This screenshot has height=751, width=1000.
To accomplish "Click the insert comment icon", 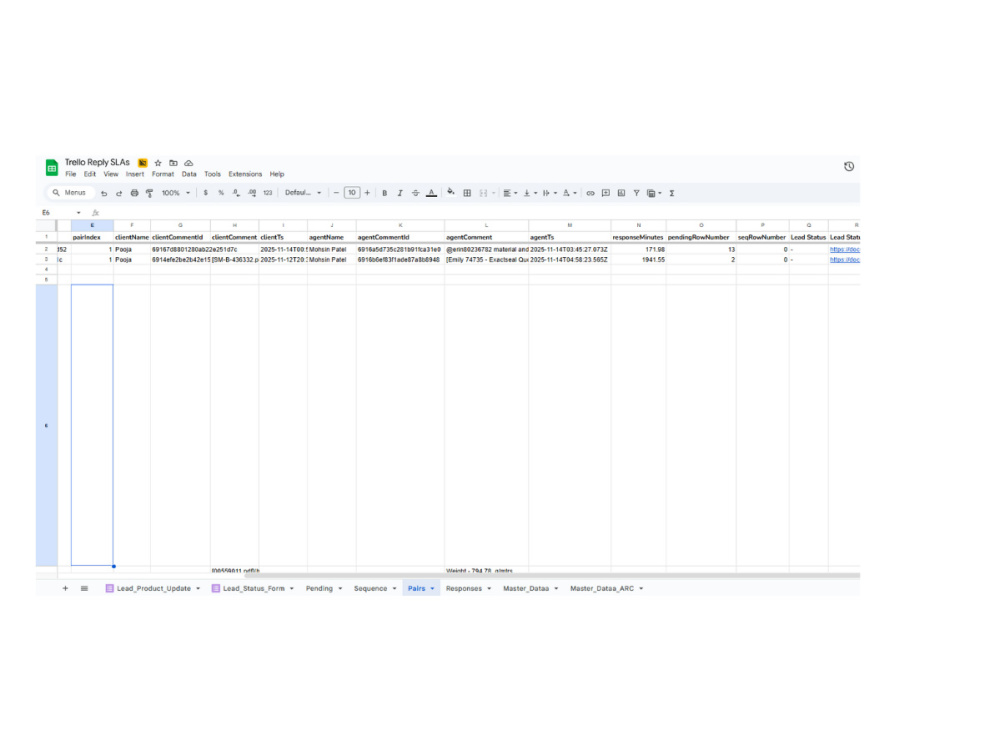I will 606,193.
